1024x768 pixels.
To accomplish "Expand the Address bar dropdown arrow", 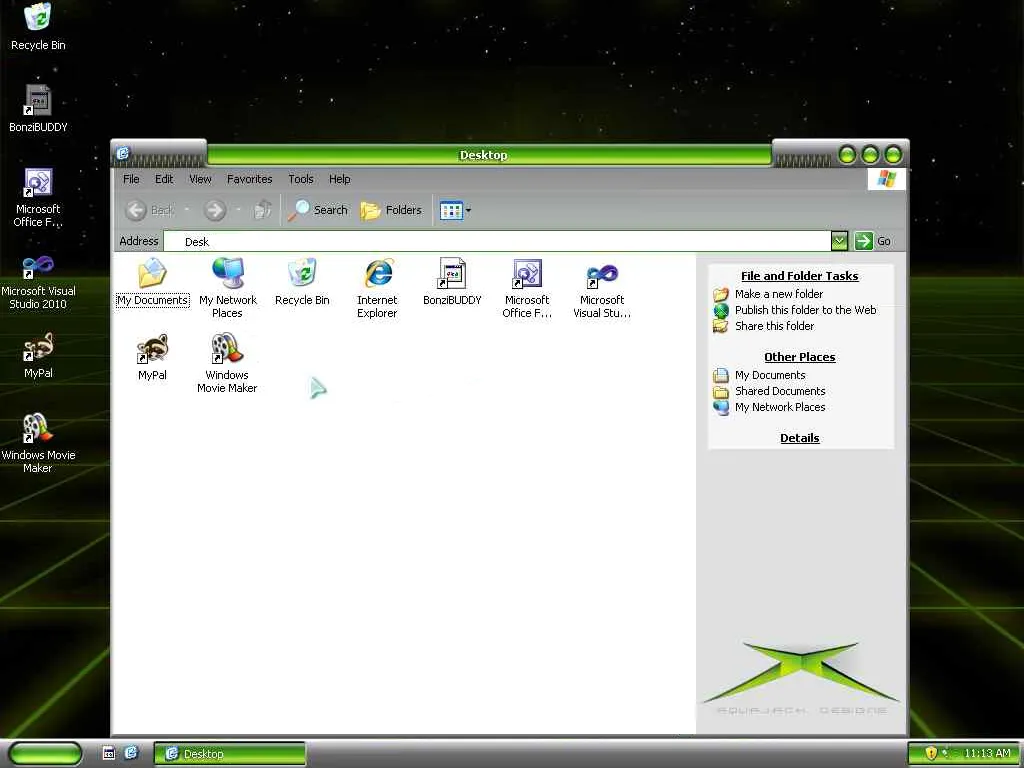I will coord(839,241).
